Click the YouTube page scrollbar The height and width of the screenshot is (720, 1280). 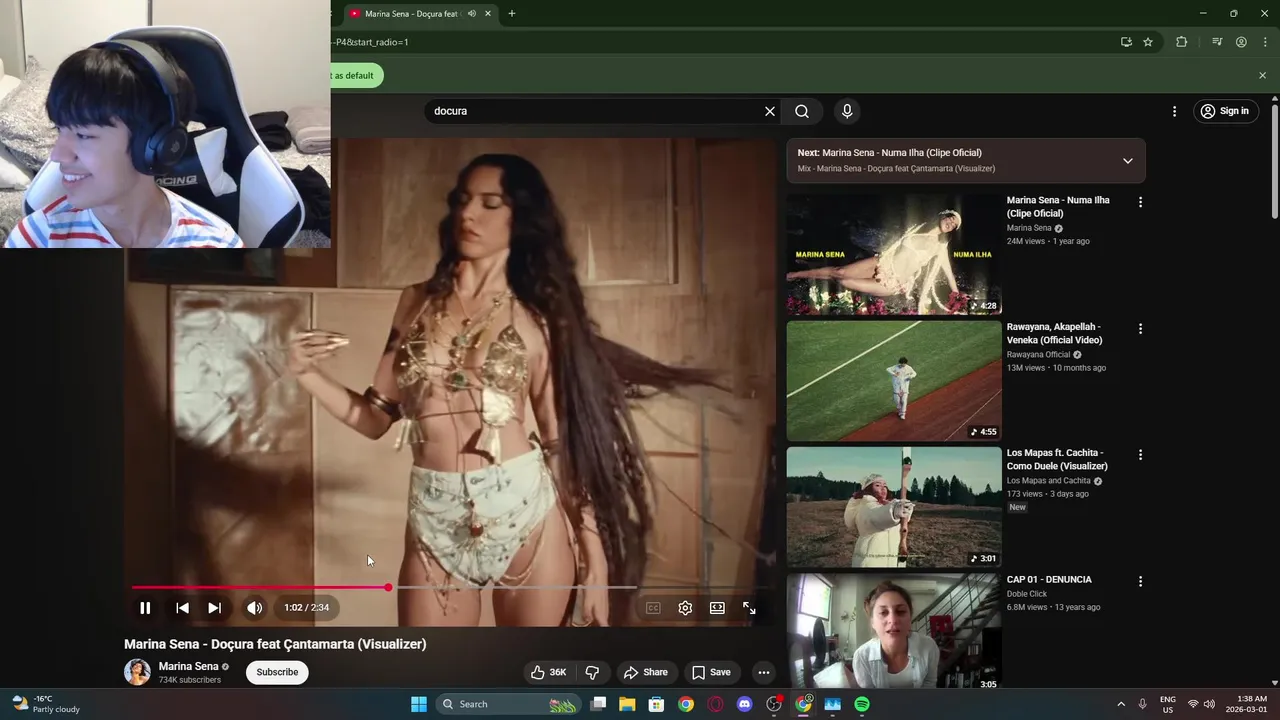1275,160
